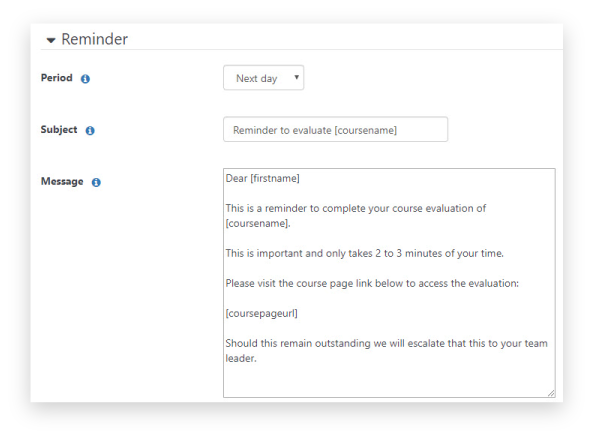Open the Period dropdown showing Next day
Image resolution: width=593 pixels, height=439 pixels.
click(264, 78)
